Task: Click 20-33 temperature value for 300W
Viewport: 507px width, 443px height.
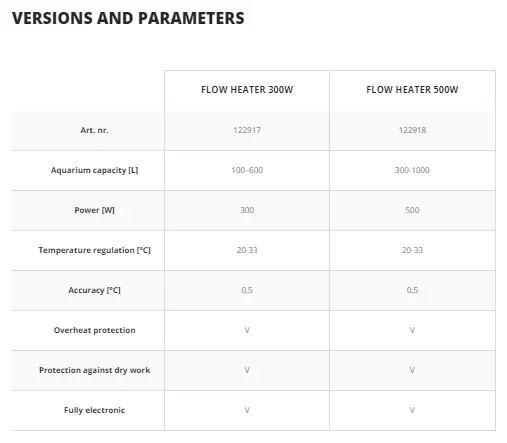Action: click(247, 250)
